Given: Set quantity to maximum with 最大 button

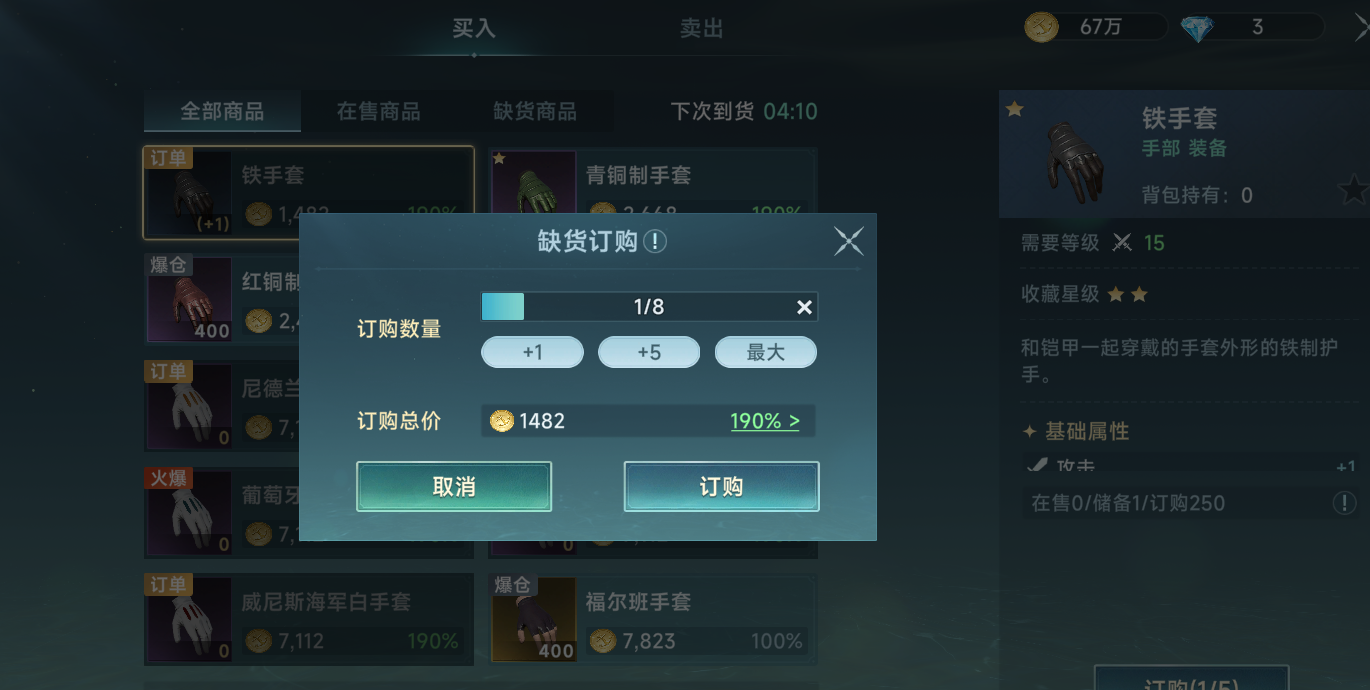Looking at the screenshot, I should tap(766, 352).
